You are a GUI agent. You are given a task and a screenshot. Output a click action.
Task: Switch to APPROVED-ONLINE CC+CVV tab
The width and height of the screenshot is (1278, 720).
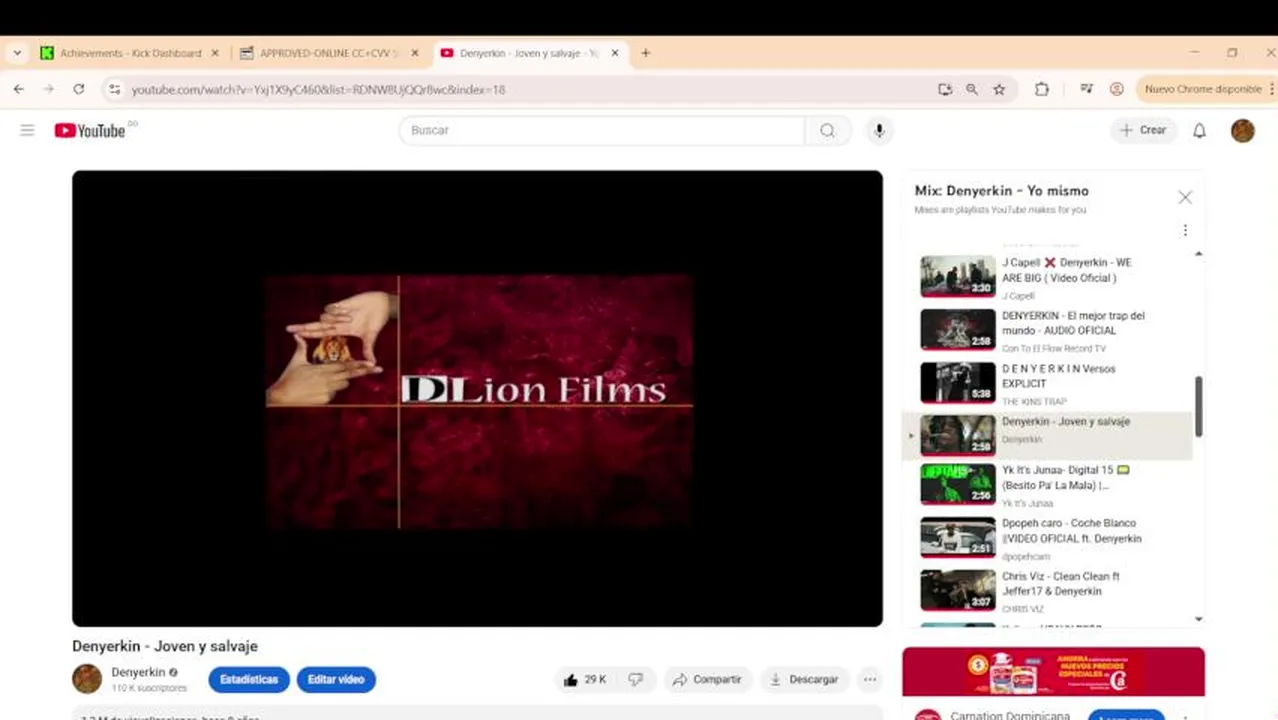pos(330,53)
